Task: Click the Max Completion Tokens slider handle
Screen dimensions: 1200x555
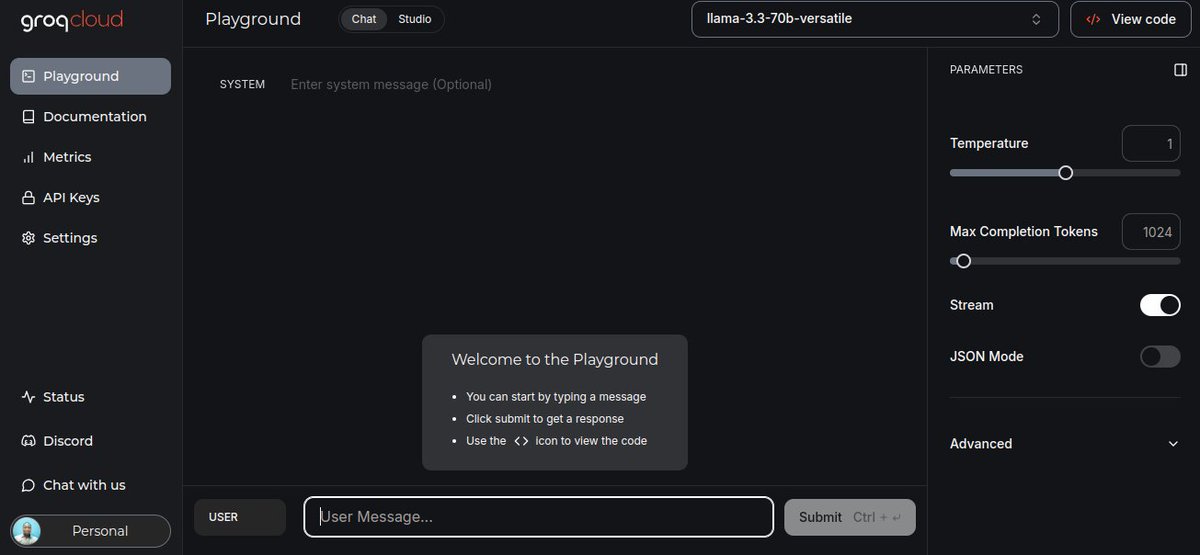Action: (x=963, y=261)
